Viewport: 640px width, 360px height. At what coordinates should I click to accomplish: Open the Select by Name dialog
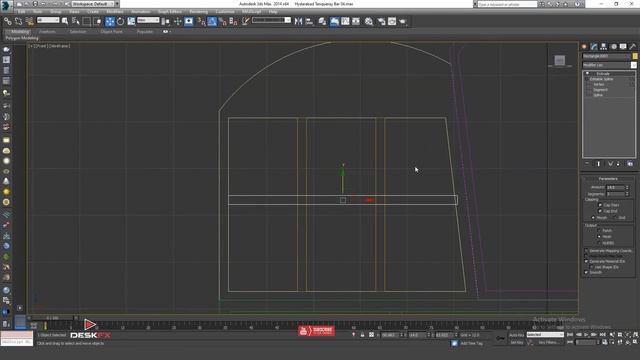[x=76, y=21]
